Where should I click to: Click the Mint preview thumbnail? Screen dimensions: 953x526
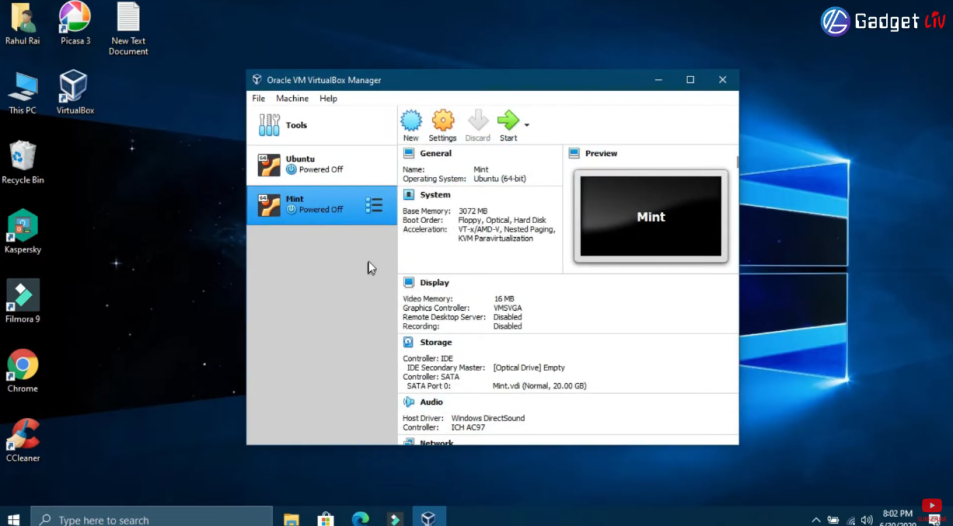tap(651, 216)
